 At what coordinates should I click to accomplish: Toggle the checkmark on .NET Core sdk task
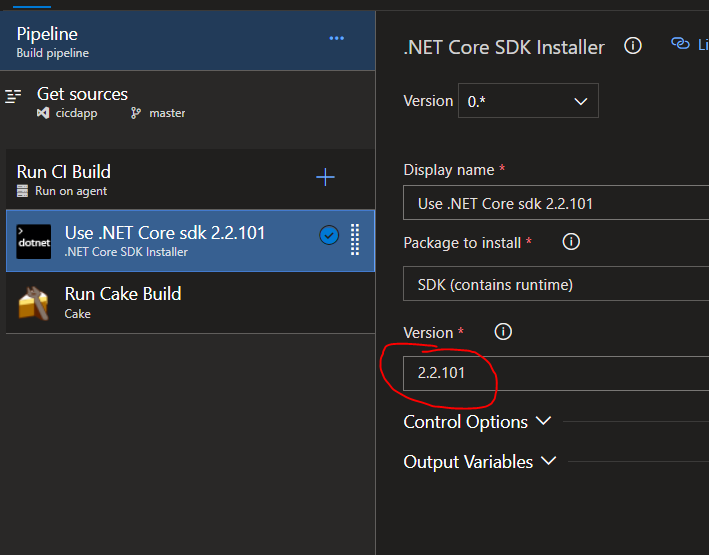(x=328, y=236)
